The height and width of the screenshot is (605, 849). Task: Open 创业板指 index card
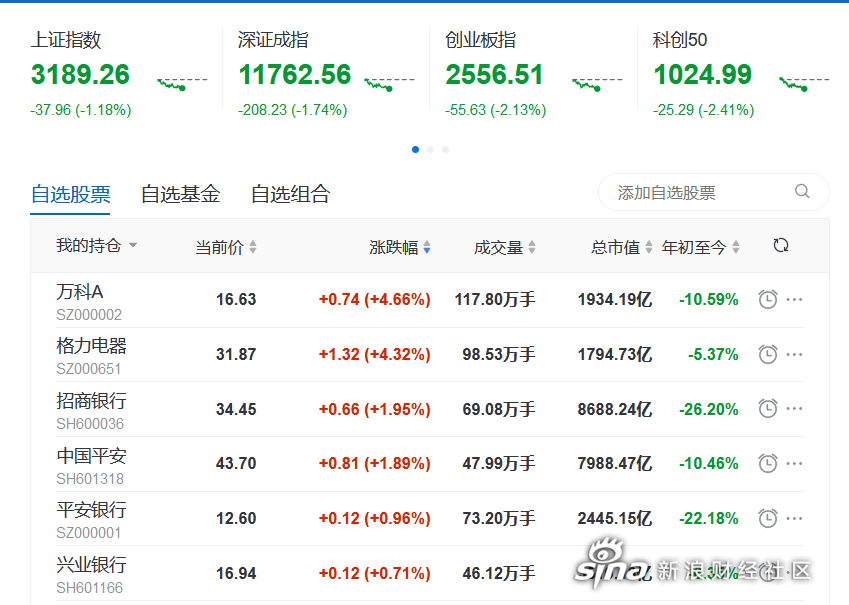(533, 74)
